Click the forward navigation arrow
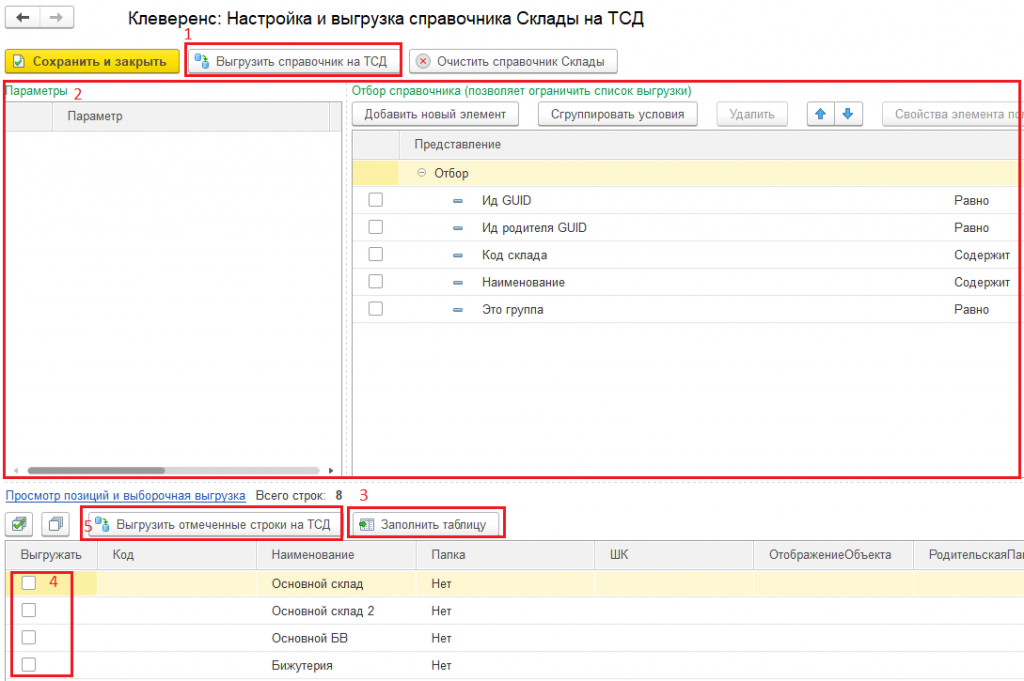 [56, 19]
